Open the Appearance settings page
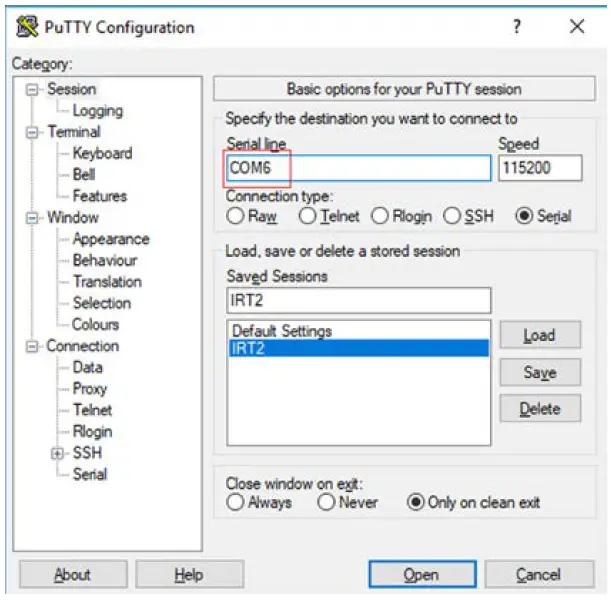 [x=110, y=239]
